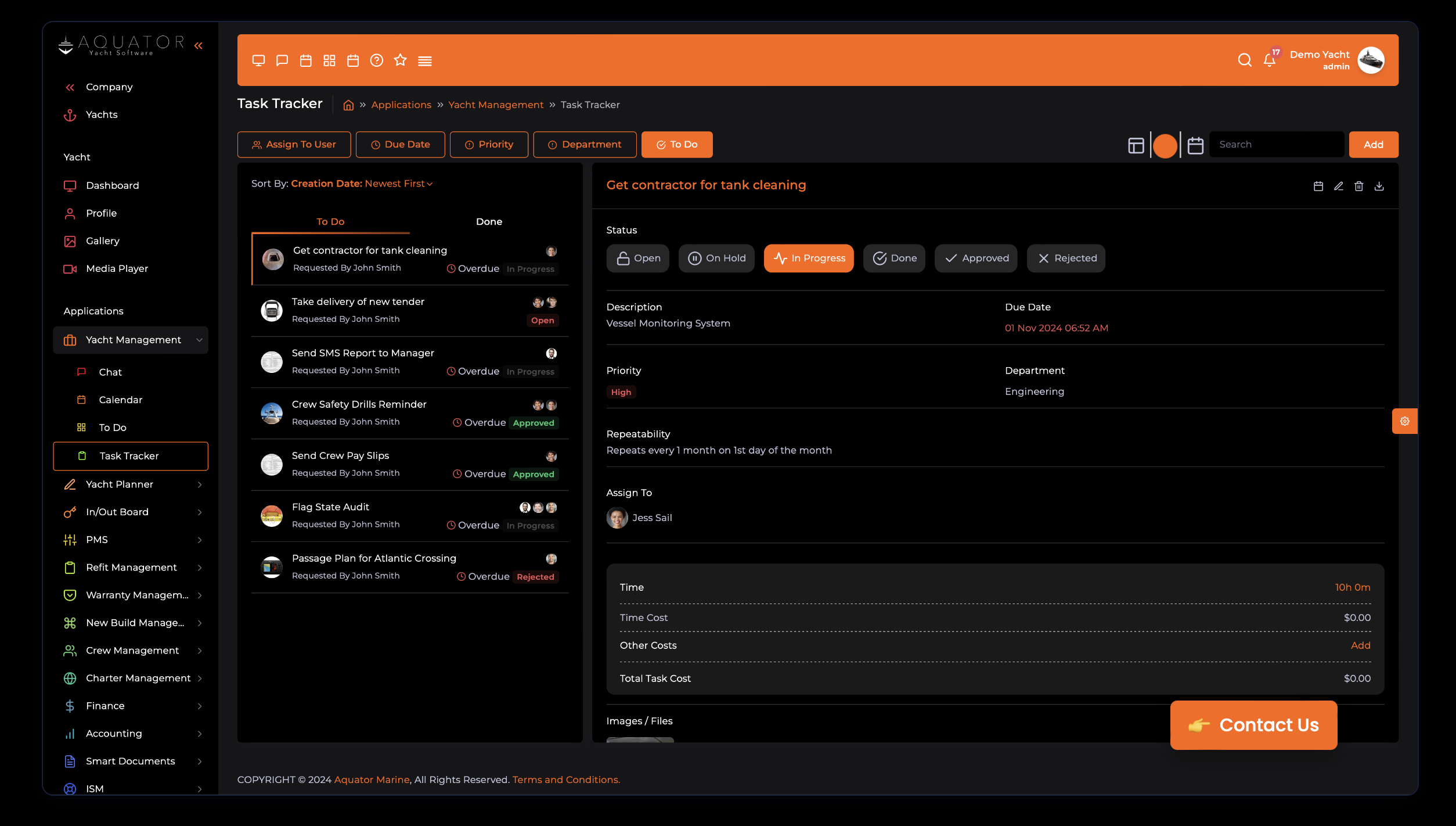The image size is (1456, 826).
Task: Open the Passage Plan for Atlantic Crossing task
Action: coord(410,567)
